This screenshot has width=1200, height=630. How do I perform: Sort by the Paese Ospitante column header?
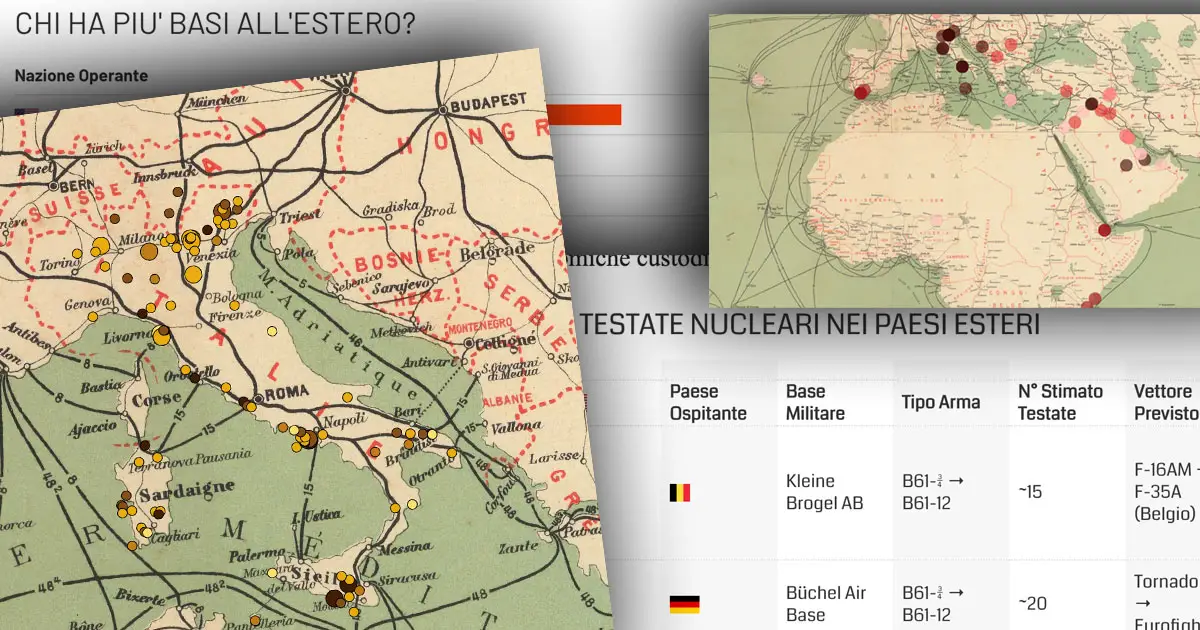click(x=708, y=402)
